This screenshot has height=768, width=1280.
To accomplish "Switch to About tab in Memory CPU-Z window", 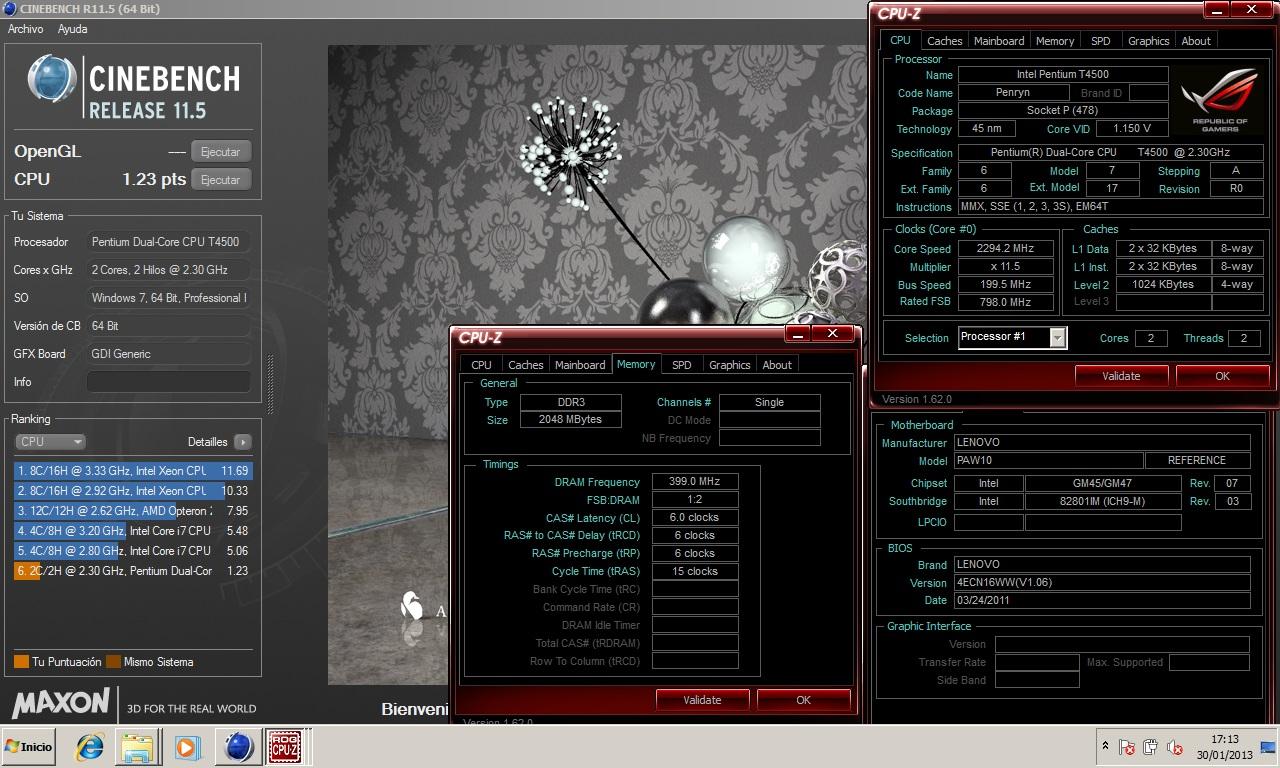I will (777, 365).
